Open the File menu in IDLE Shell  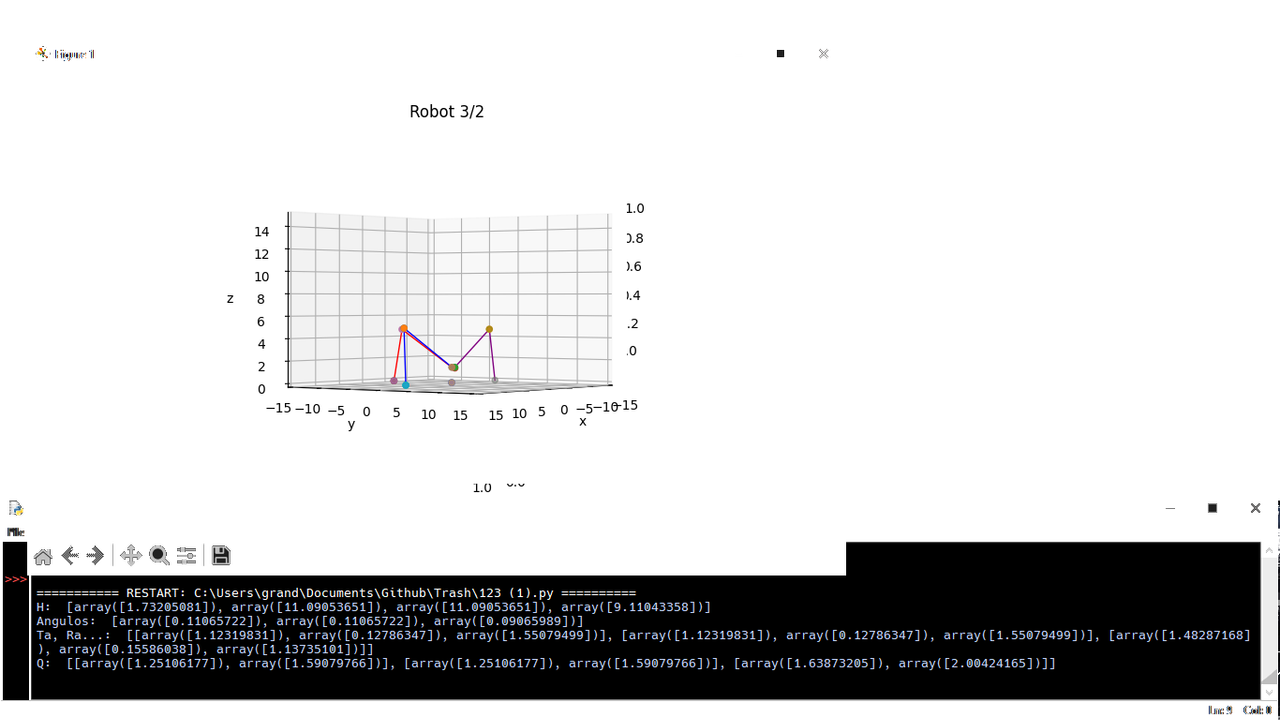coord(15,532)
